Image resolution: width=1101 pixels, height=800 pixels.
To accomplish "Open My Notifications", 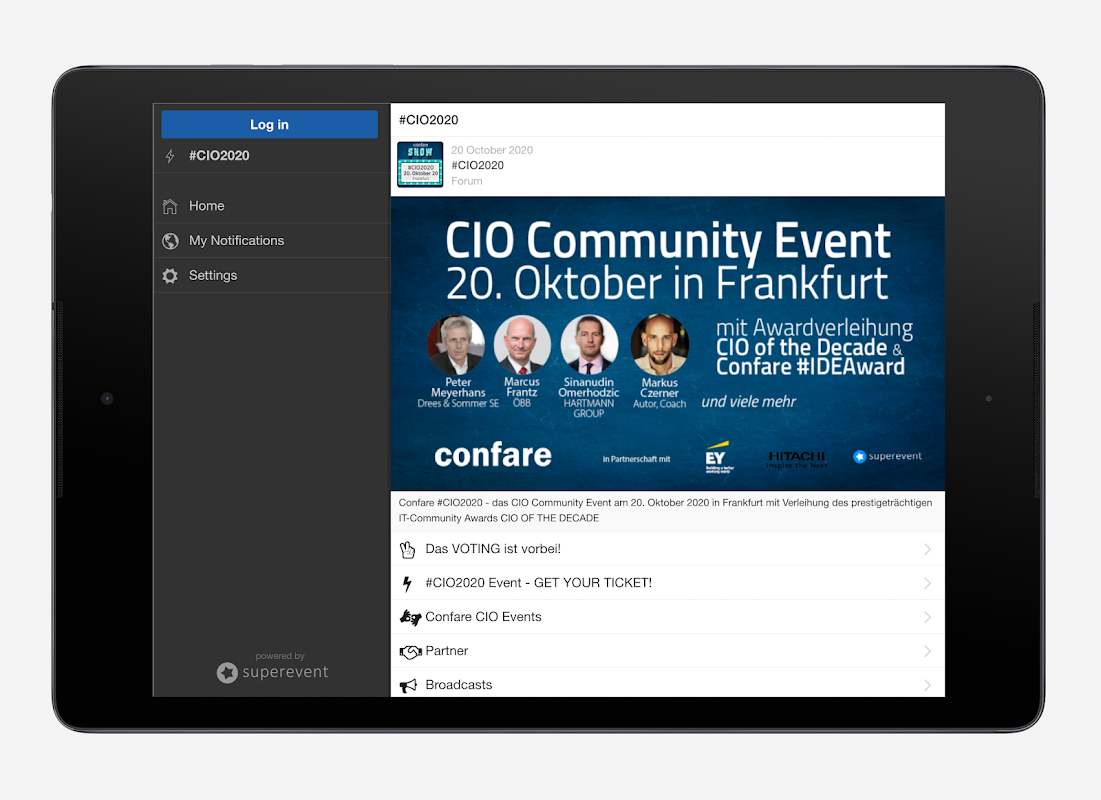I will click(272, 241).
